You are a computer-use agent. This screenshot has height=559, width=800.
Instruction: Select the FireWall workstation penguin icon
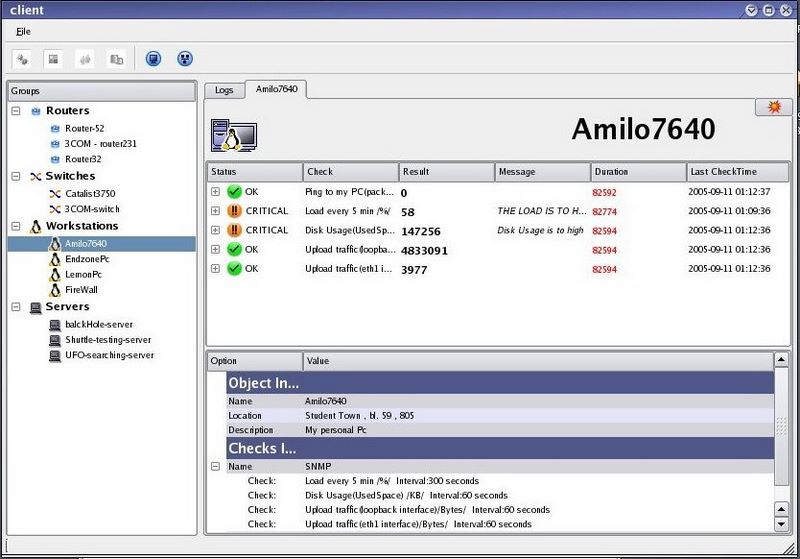(x=55, y=290)
